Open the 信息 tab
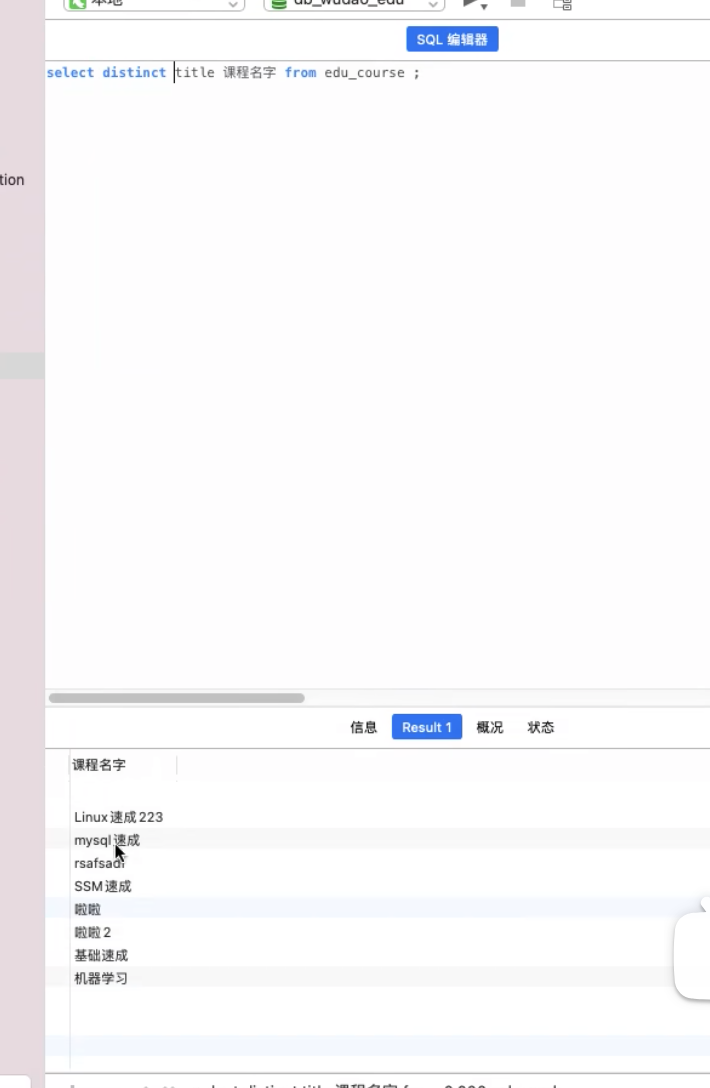Screen dimensions: 710x1088 coord(364,728)
